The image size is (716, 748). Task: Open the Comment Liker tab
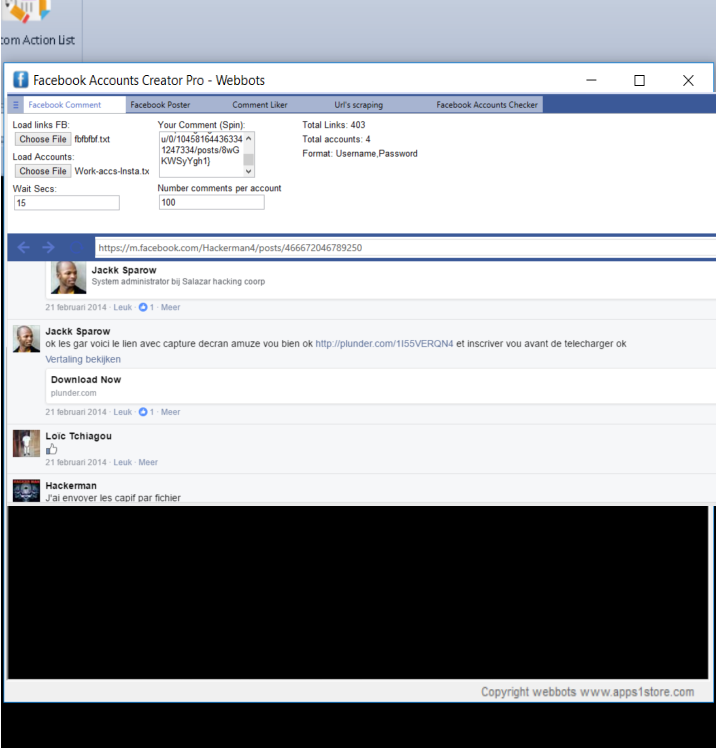pos(259,105)
